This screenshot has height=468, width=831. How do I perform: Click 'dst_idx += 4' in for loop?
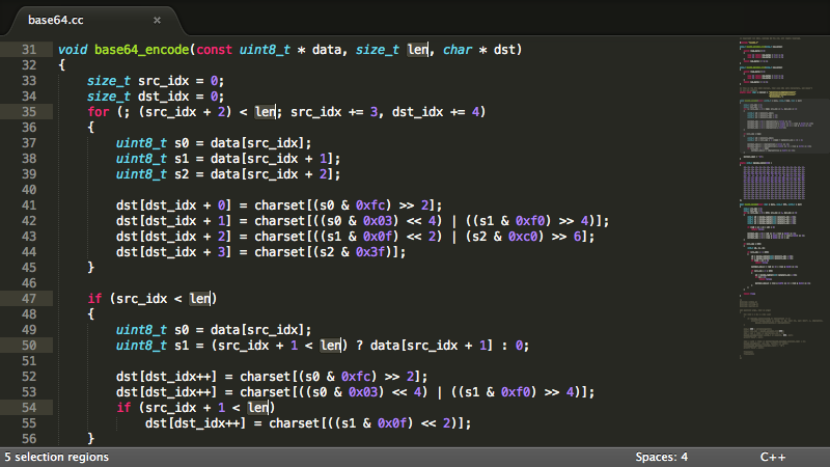click(436, 112)
